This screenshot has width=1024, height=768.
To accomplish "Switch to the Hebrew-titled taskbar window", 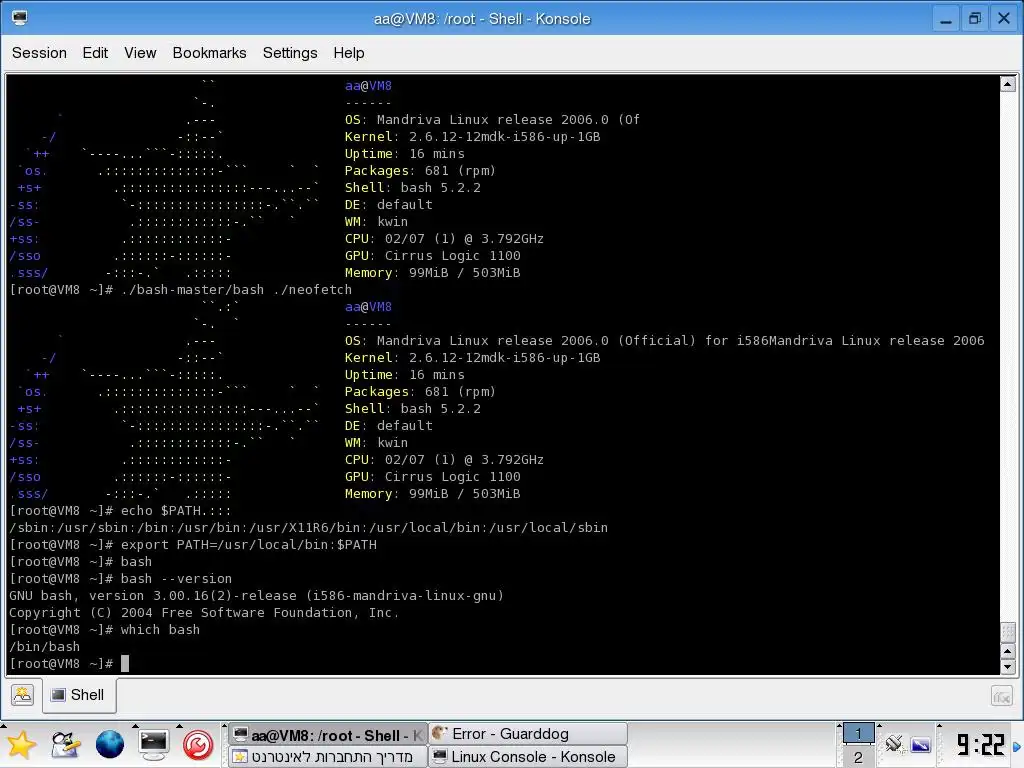I will 328,757.
